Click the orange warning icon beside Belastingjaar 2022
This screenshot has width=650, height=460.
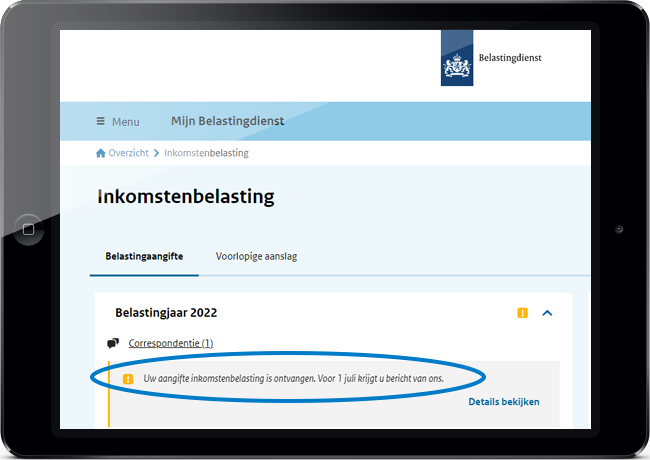click(x=522, y=313)
